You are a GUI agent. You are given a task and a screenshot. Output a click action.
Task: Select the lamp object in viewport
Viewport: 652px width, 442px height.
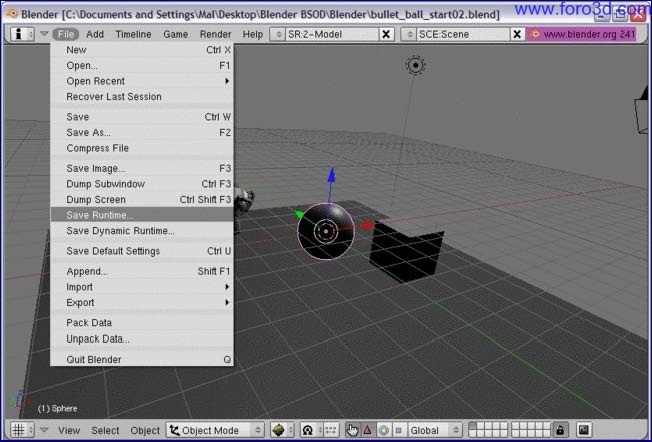(415, 65)
